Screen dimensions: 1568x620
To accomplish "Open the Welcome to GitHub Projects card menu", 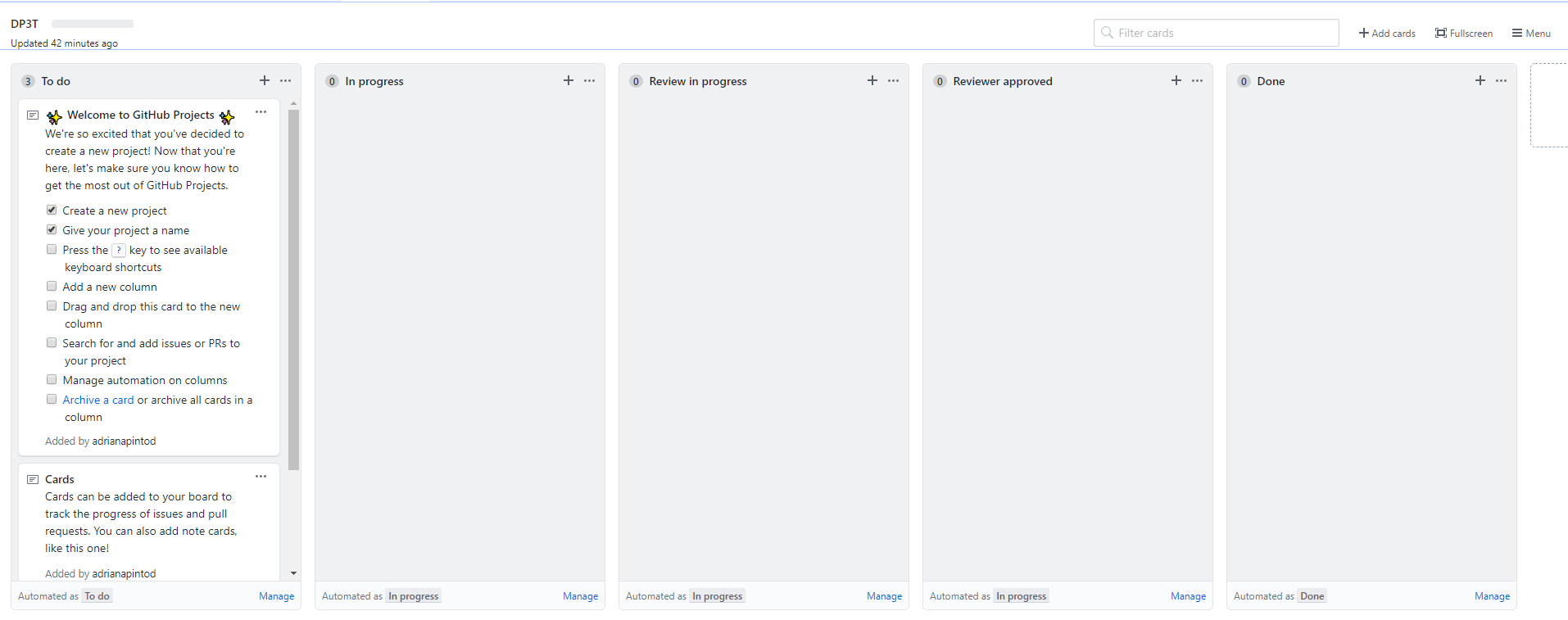I will pos(261,112).
